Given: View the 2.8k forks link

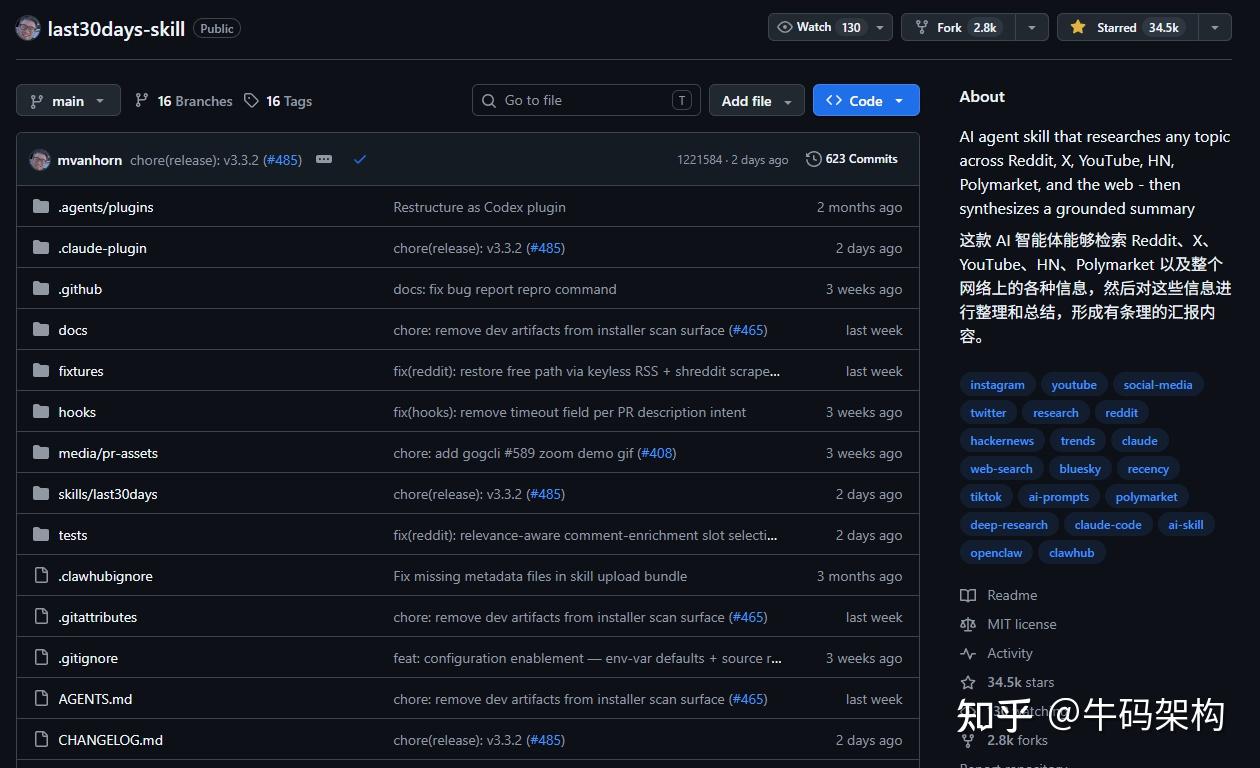Looking at the screenshot, I should pos(1004,740).
